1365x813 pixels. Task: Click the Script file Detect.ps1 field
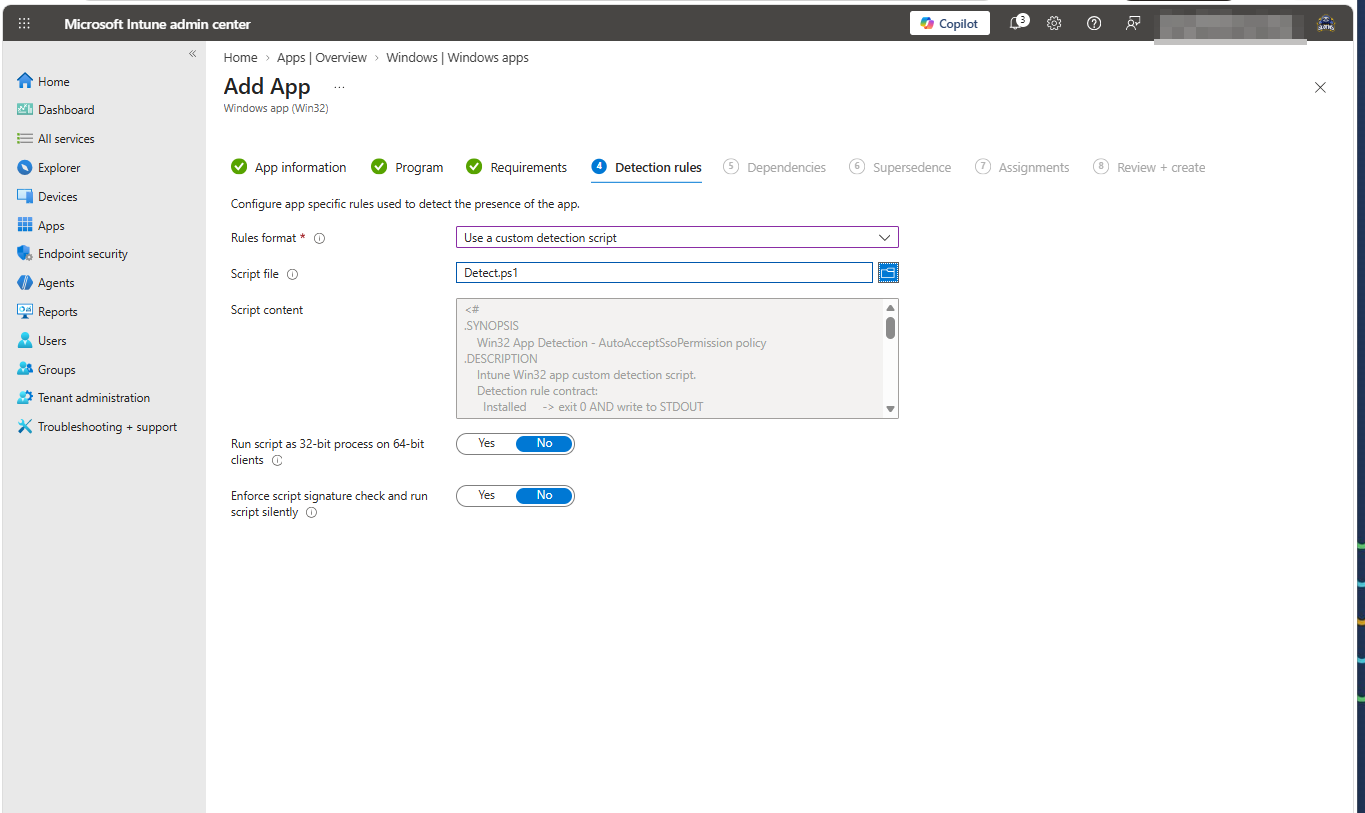[664, 273]
